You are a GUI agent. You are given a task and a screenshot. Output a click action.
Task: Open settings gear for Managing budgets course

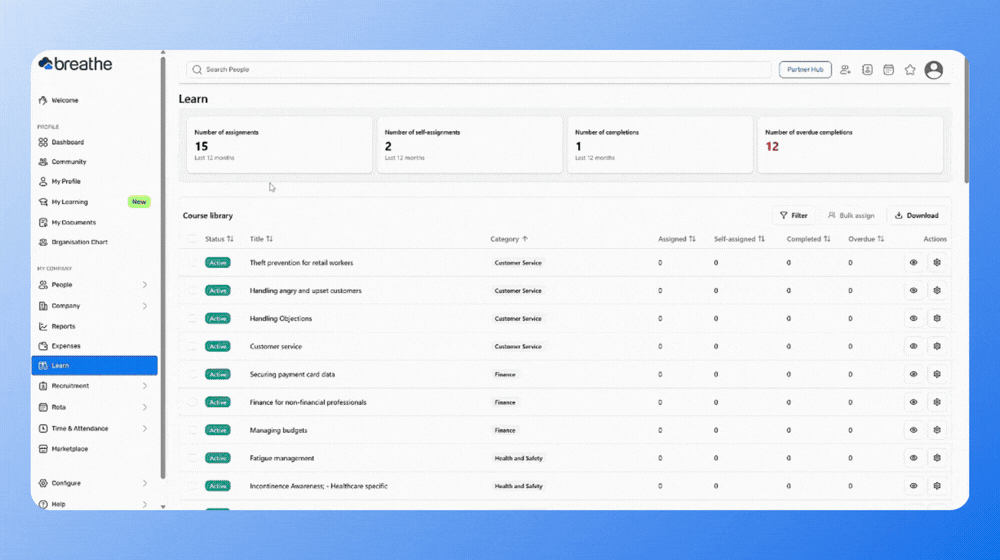pyautogui.click(x=937, y=430)
